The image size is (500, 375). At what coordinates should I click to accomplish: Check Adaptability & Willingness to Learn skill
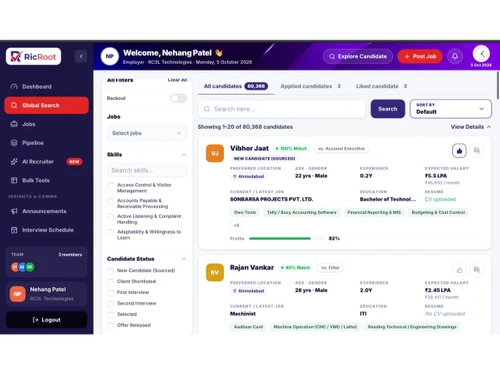111,232
